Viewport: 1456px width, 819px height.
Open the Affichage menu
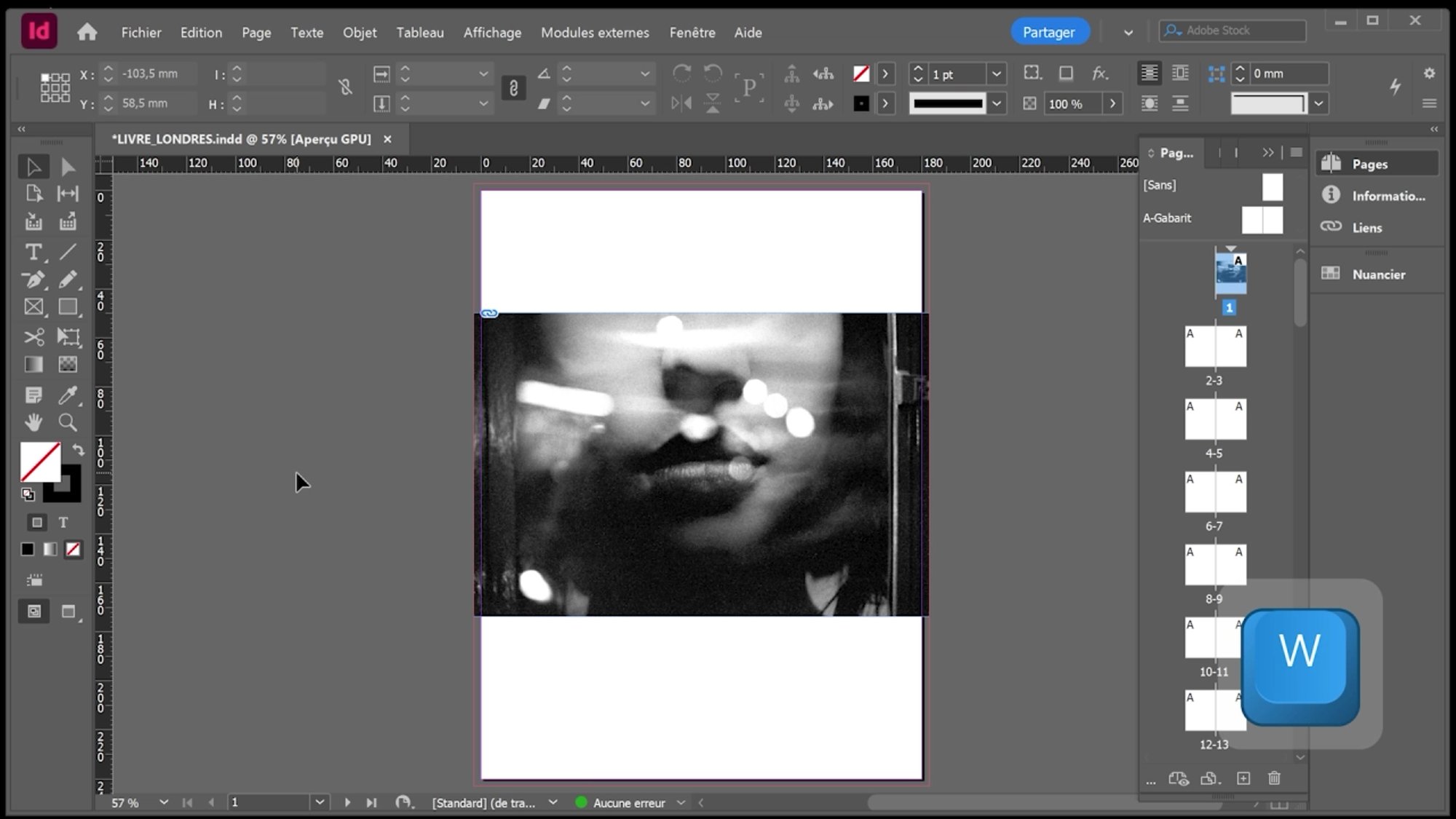click(x=492, y=33)
